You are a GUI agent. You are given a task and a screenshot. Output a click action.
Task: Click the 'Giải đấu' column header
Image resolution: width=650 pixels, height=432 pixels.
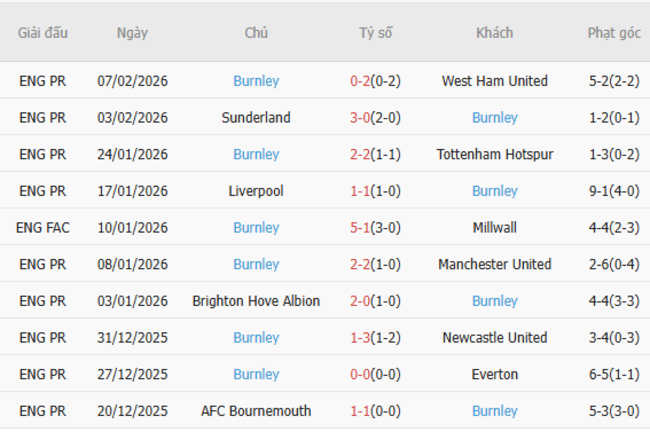click(x=43, y=33)
